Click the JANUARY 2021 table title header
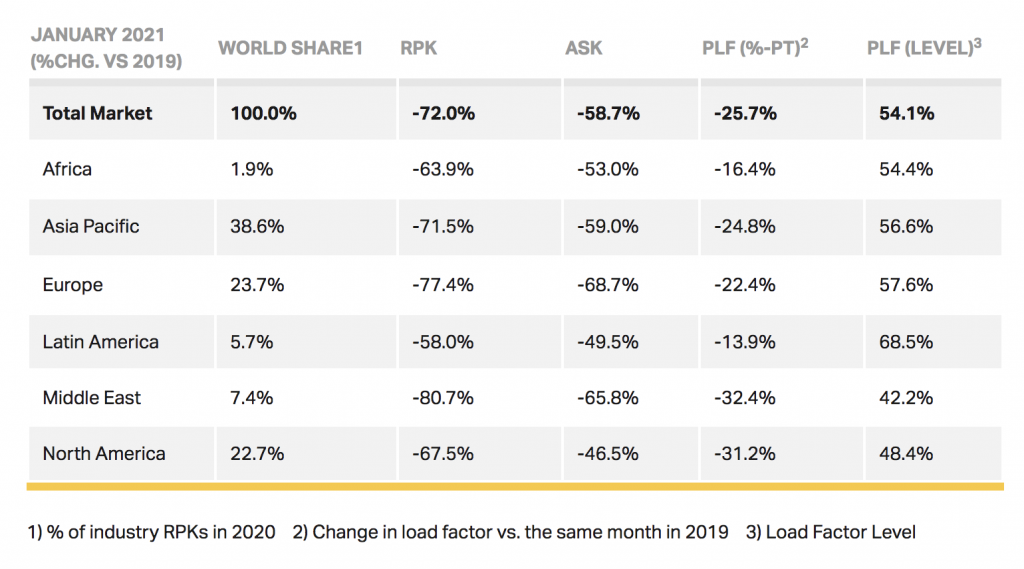Viewport: 1024px width, 569px height. (x=106, y=48)
